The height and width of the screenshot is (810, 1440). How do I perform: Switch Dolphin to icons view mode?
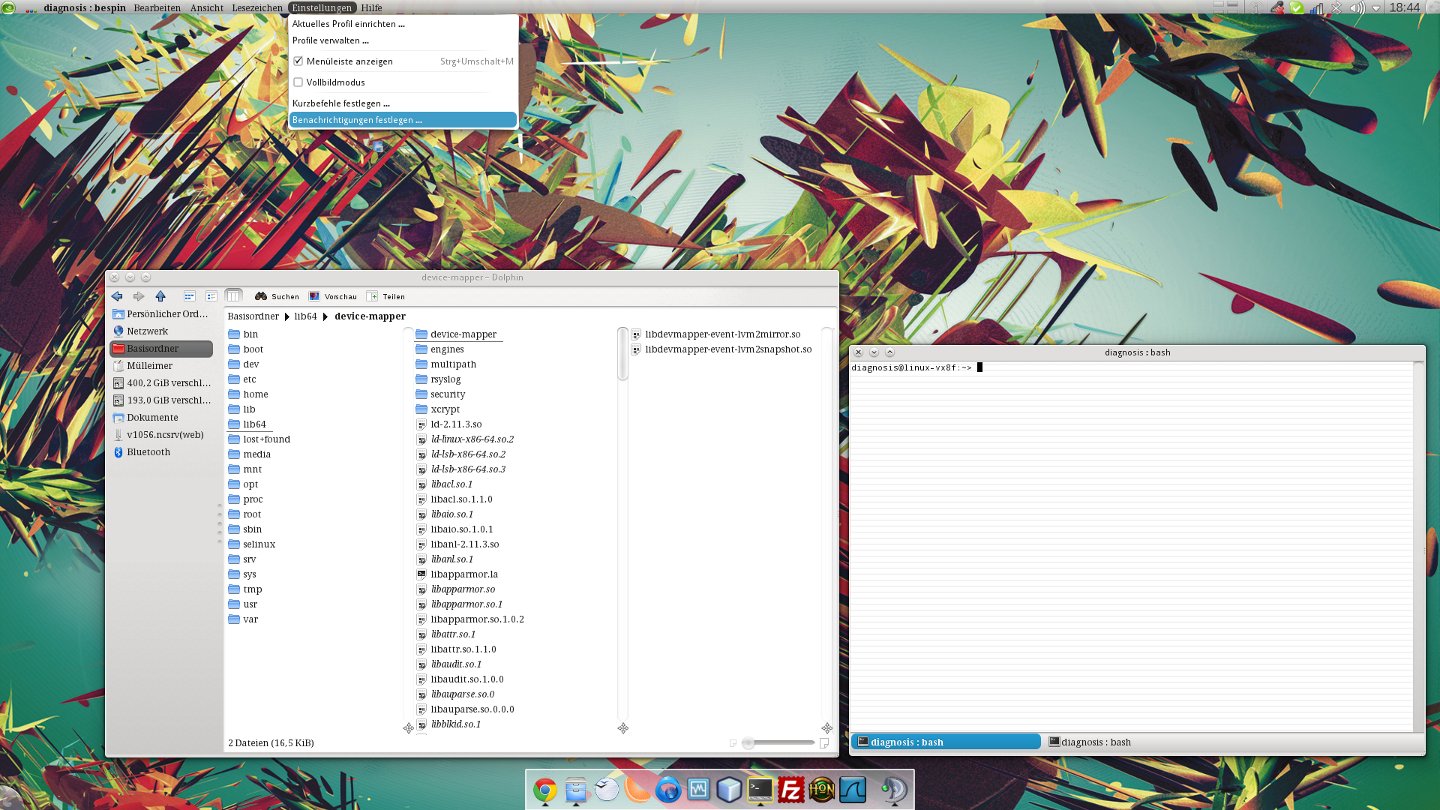click(x=189, y=296)
